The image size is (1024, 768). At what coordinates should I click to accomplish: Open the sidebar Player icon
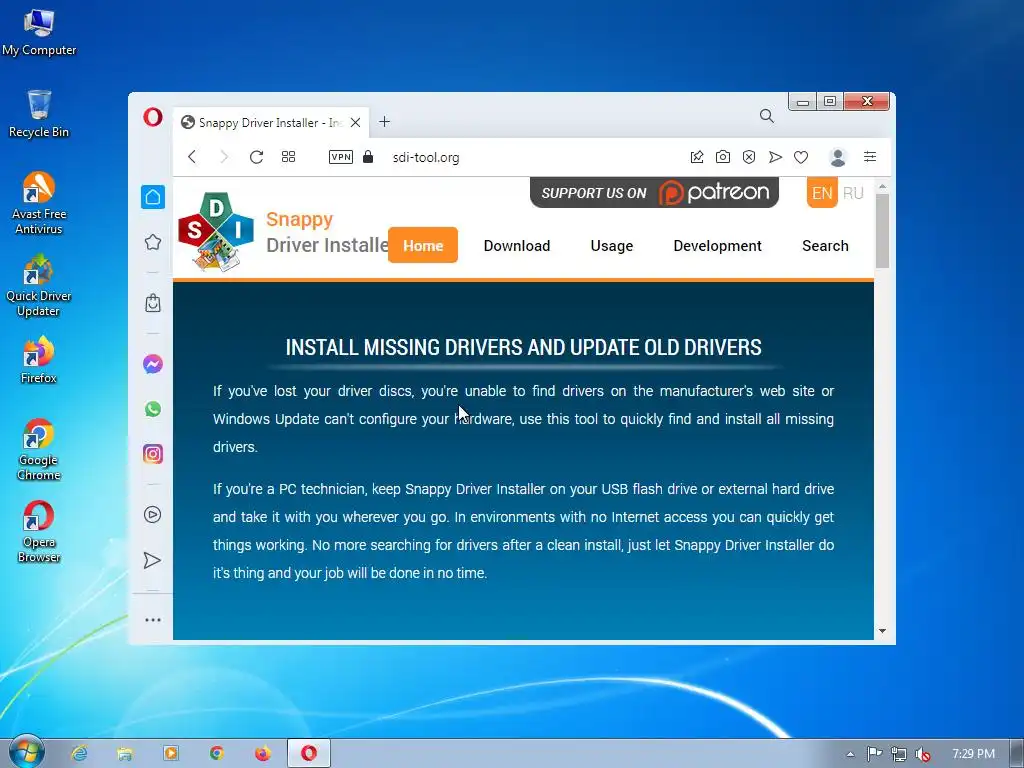point(153,515)
